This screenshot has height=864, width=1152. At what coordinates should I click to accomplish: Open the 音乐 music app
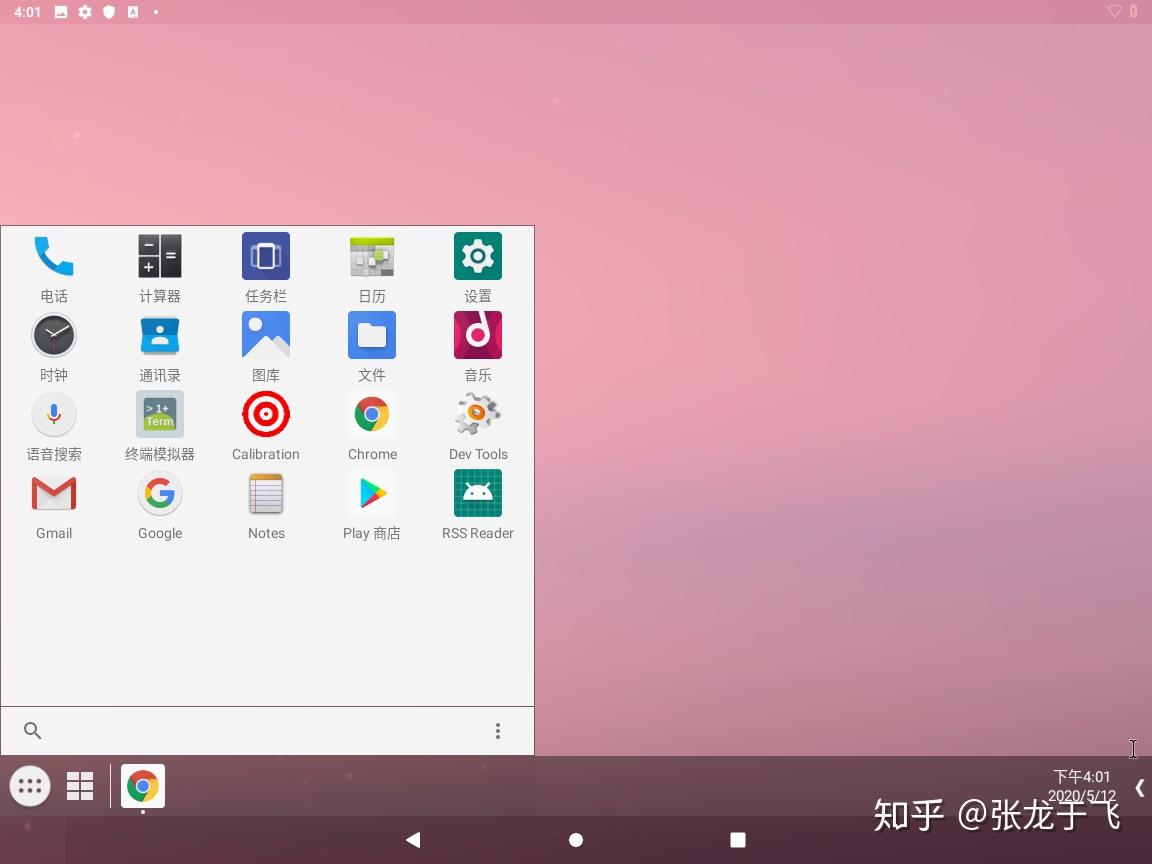click(477, 335)
